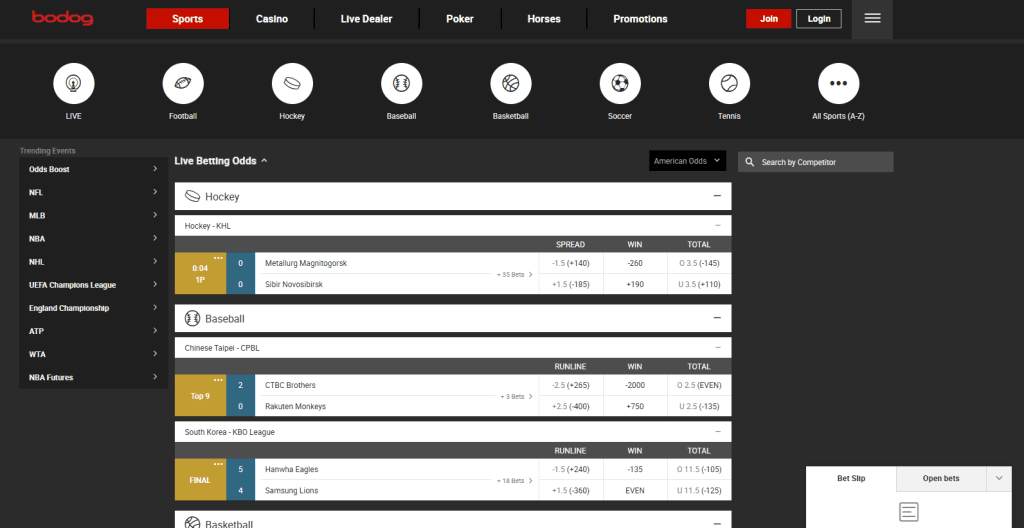Collapse the Baseball section
This screenshot has width=1024, height=528.
pyautogui.click(x=717, y=318)
